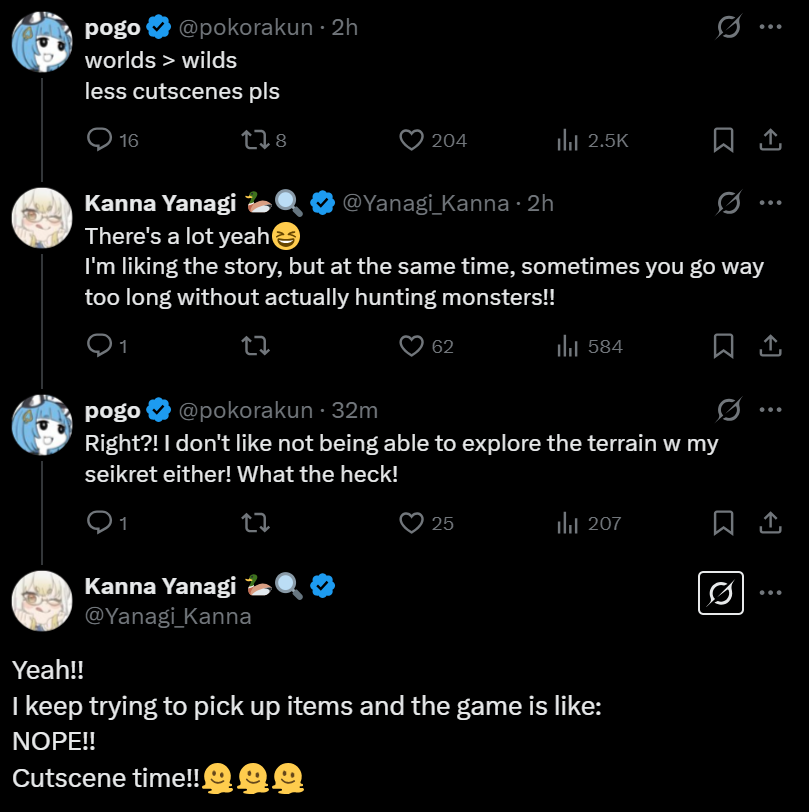Bookmark pogo's 'less cutscenes pls' post
The height and width of the screenshot is (812, 809).
723,140
